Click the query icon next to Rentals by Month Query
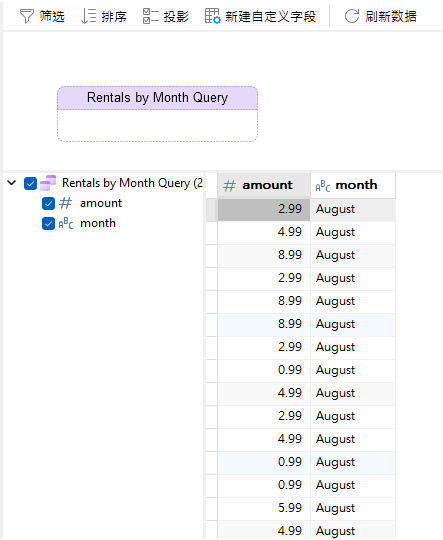443x540 pixels. pyautogui.click(x=48, y=183)
